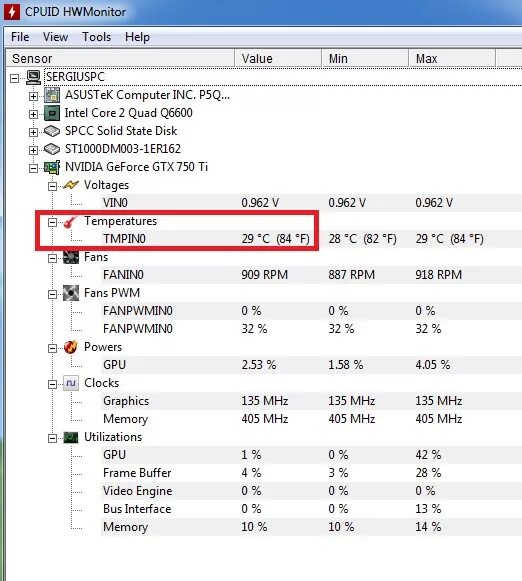The image size is (522, 581).
Task: Click the Voltages lightning bolt icon
Action: click(x=71, y=185)
